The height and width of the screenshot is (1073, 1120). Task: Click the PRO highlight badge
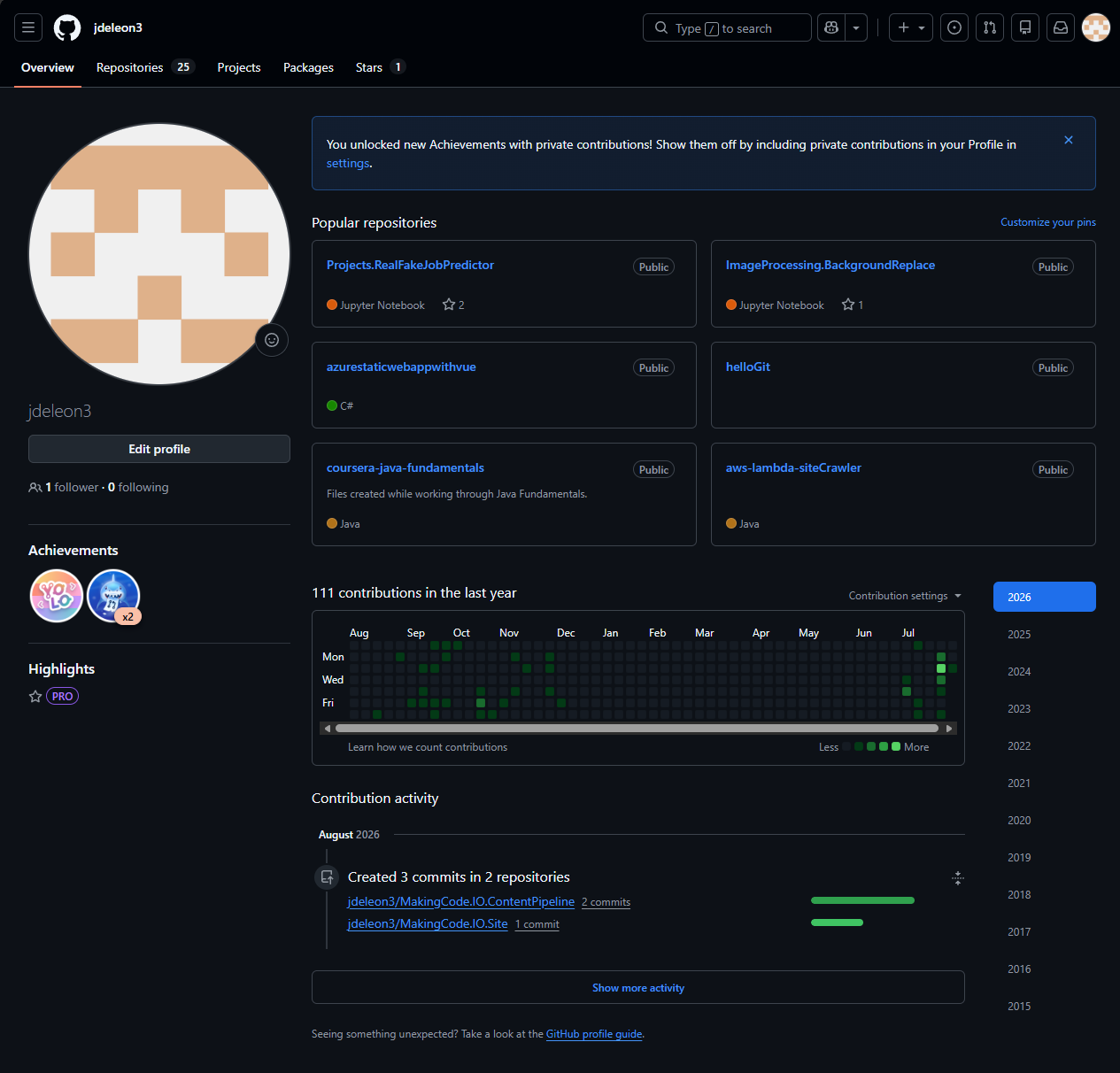62,696
